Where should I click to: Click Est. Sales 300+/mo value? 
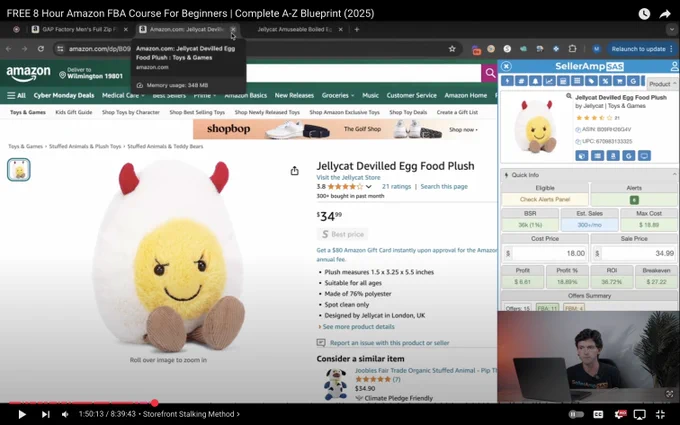pos(589,225)
